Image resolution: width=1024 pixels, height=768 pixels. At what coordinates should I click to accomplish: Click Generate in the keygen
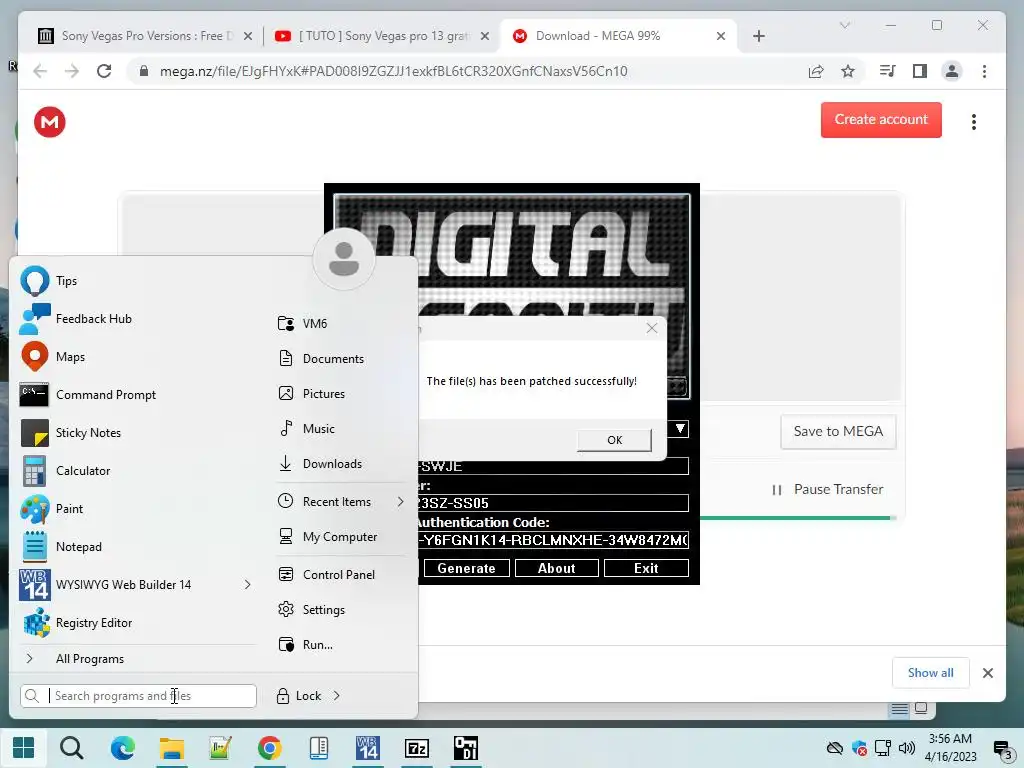tap(466, 568)
